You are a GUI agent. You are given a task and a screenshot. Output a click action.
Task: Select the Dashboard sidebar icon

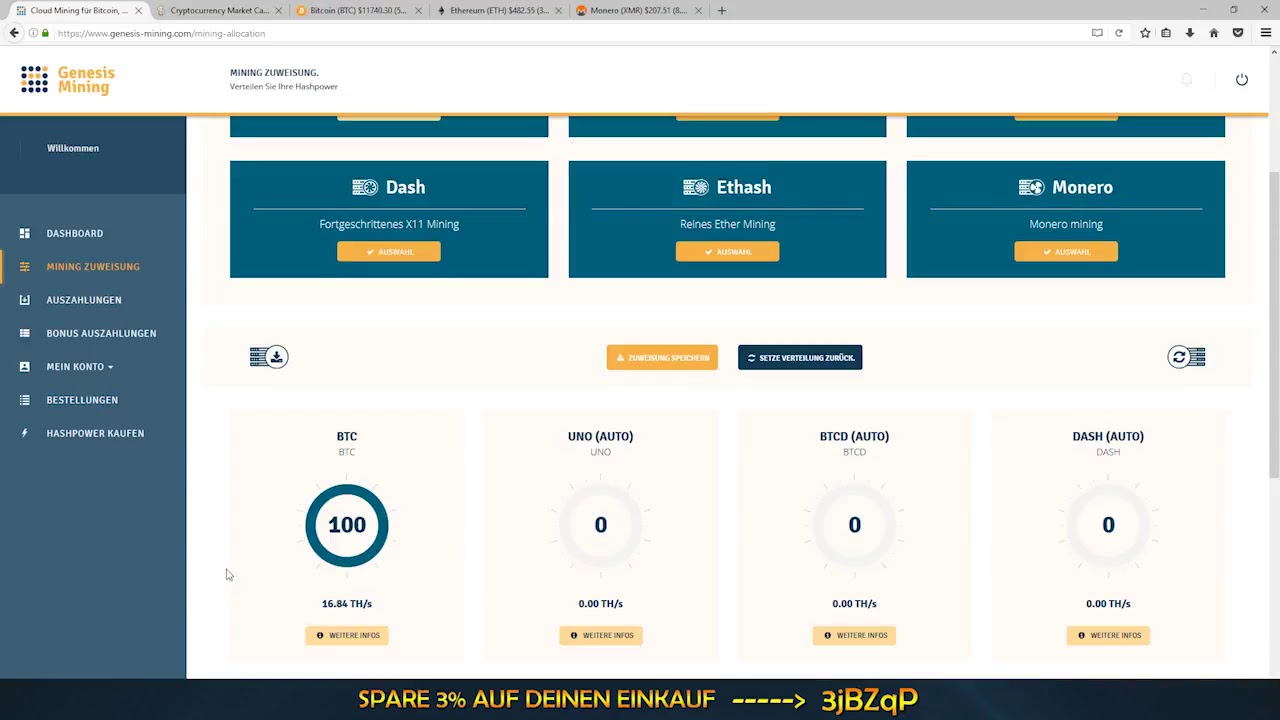click(x=24, y=233)
